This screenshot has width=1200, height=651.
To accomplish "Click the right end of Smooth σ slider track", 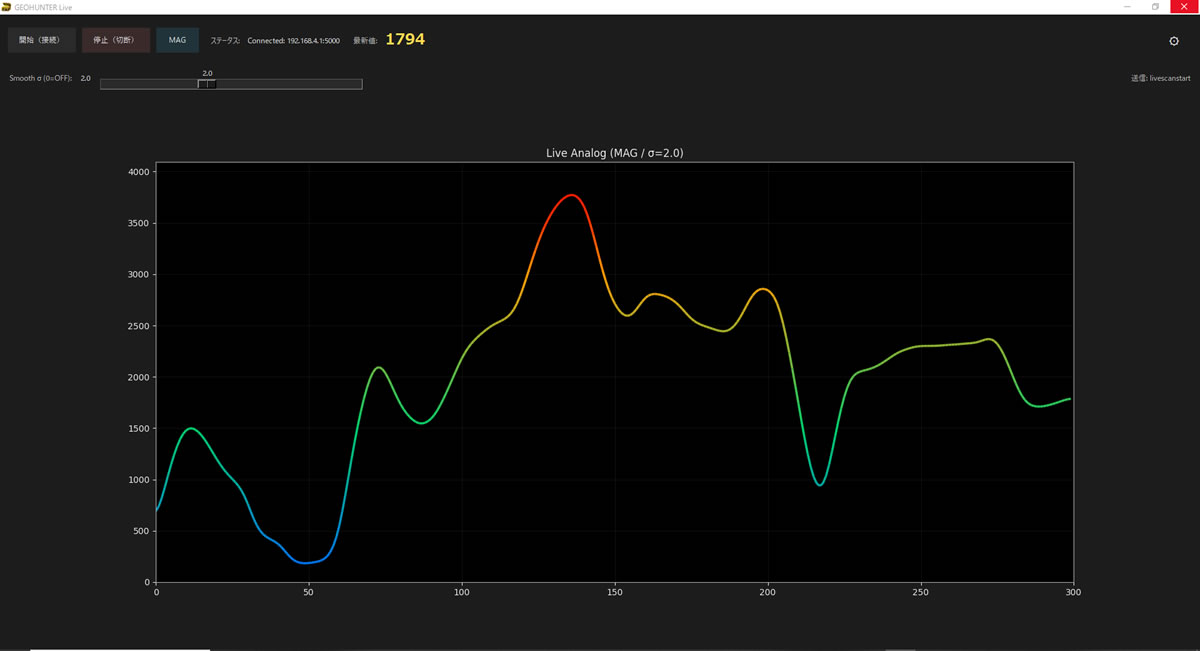I will pyautogui.click(x=359, y=84).
